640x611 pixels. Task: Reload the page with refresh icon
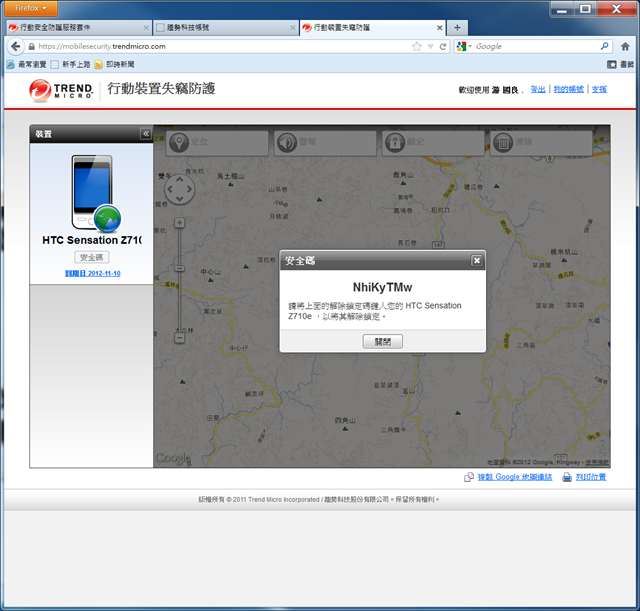coord(442,47)
